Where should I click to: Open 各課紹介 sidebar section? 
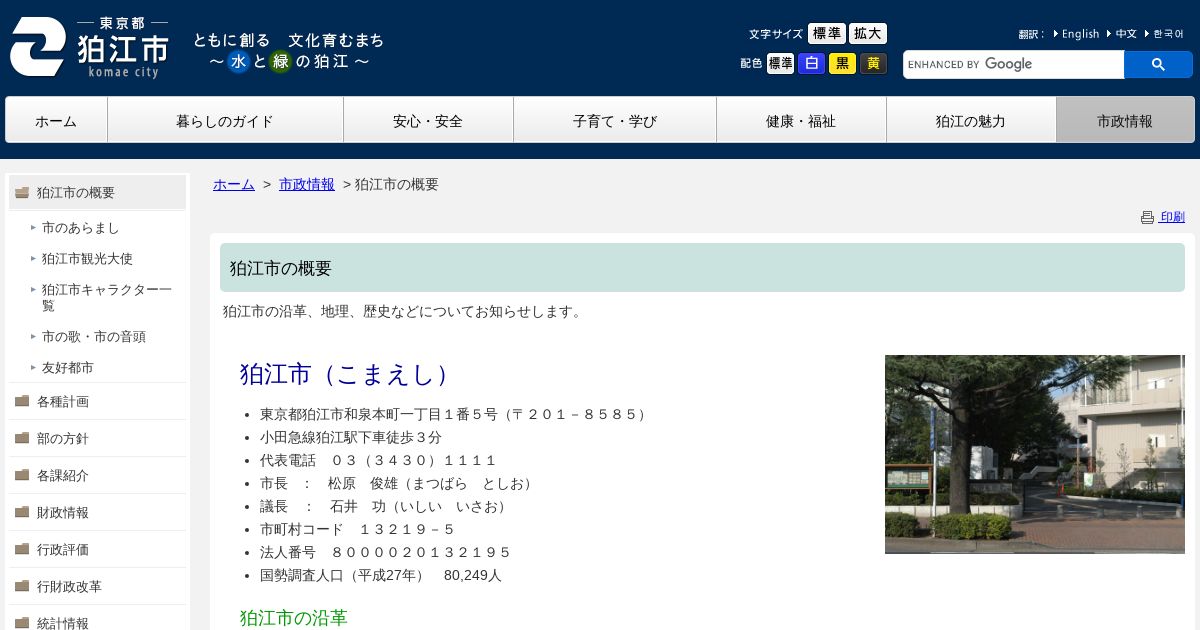pos(97,475)
